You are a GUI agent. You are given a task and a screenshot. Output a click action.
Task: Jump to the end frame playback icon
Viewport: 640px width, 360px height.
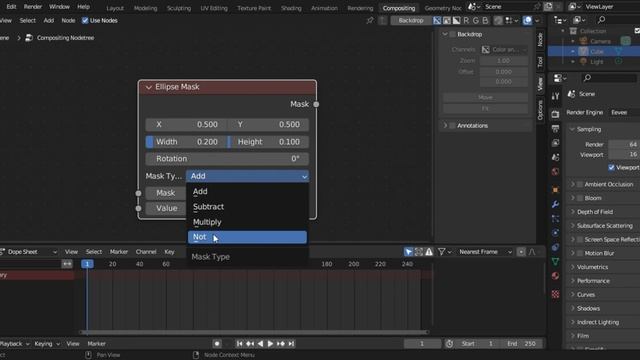pos(291,344)
